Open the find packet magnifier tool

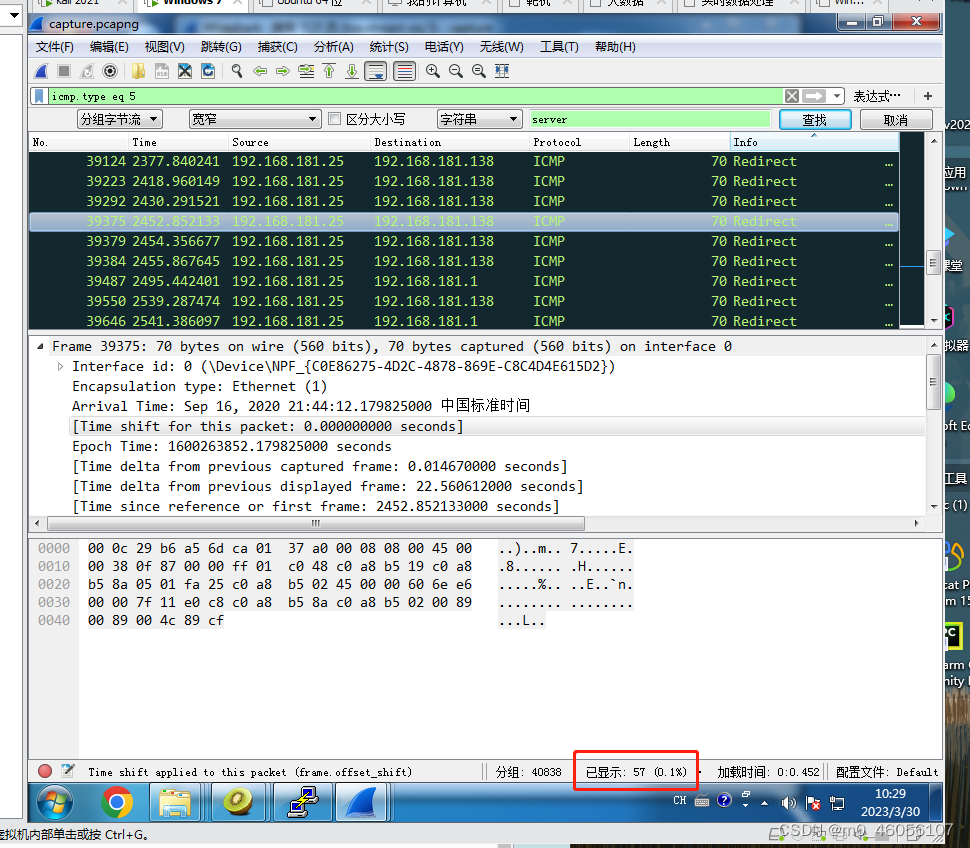point(235,71)
